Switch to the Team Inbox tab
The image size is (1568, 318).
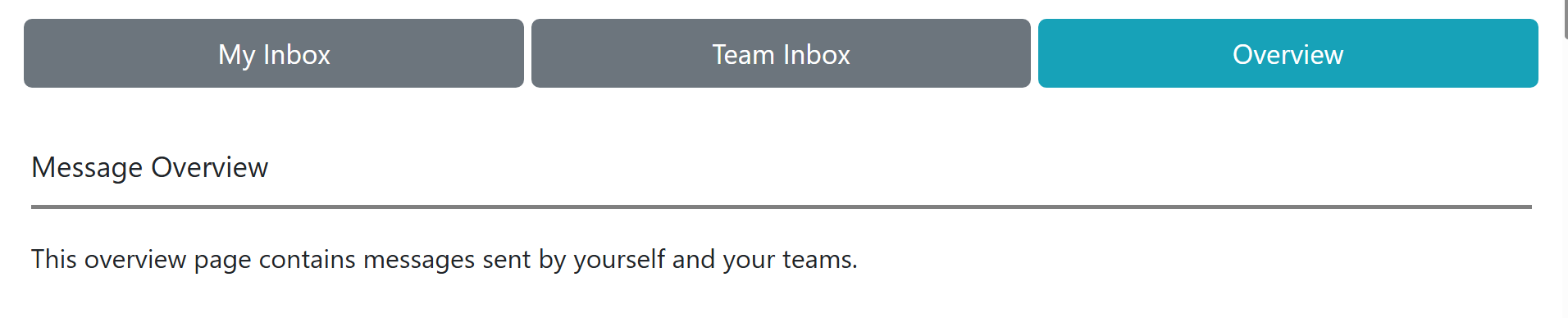pos(781,53)
